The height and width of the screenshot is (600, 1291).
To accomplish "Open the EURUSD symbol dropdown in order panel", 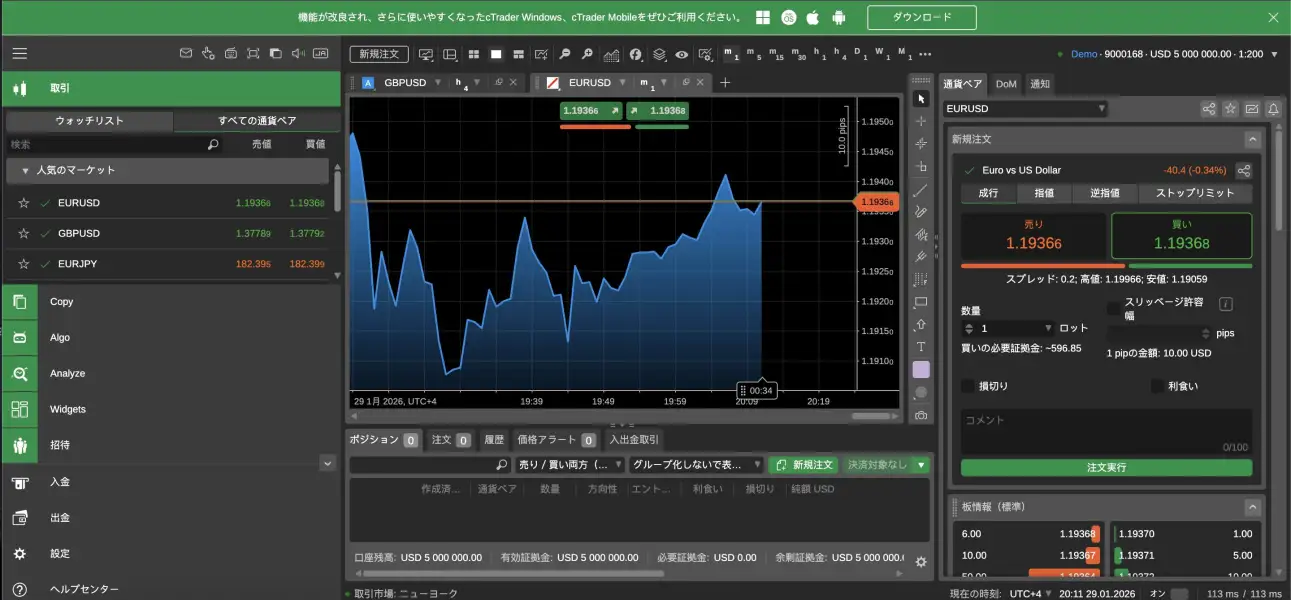I will 1025,109.
